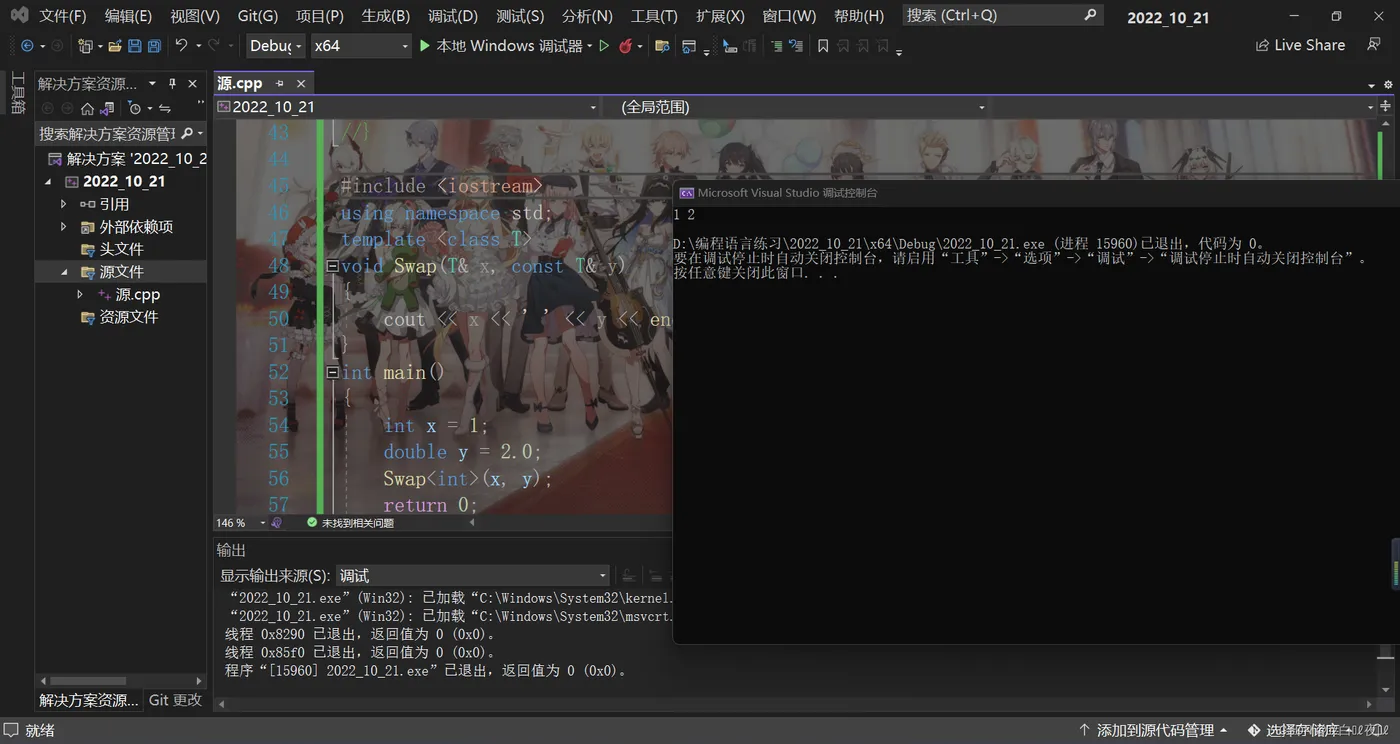Click the feedback icon beside Live Share
Viewport: 1400px width, 744px height.
[x=1374, y=45]
